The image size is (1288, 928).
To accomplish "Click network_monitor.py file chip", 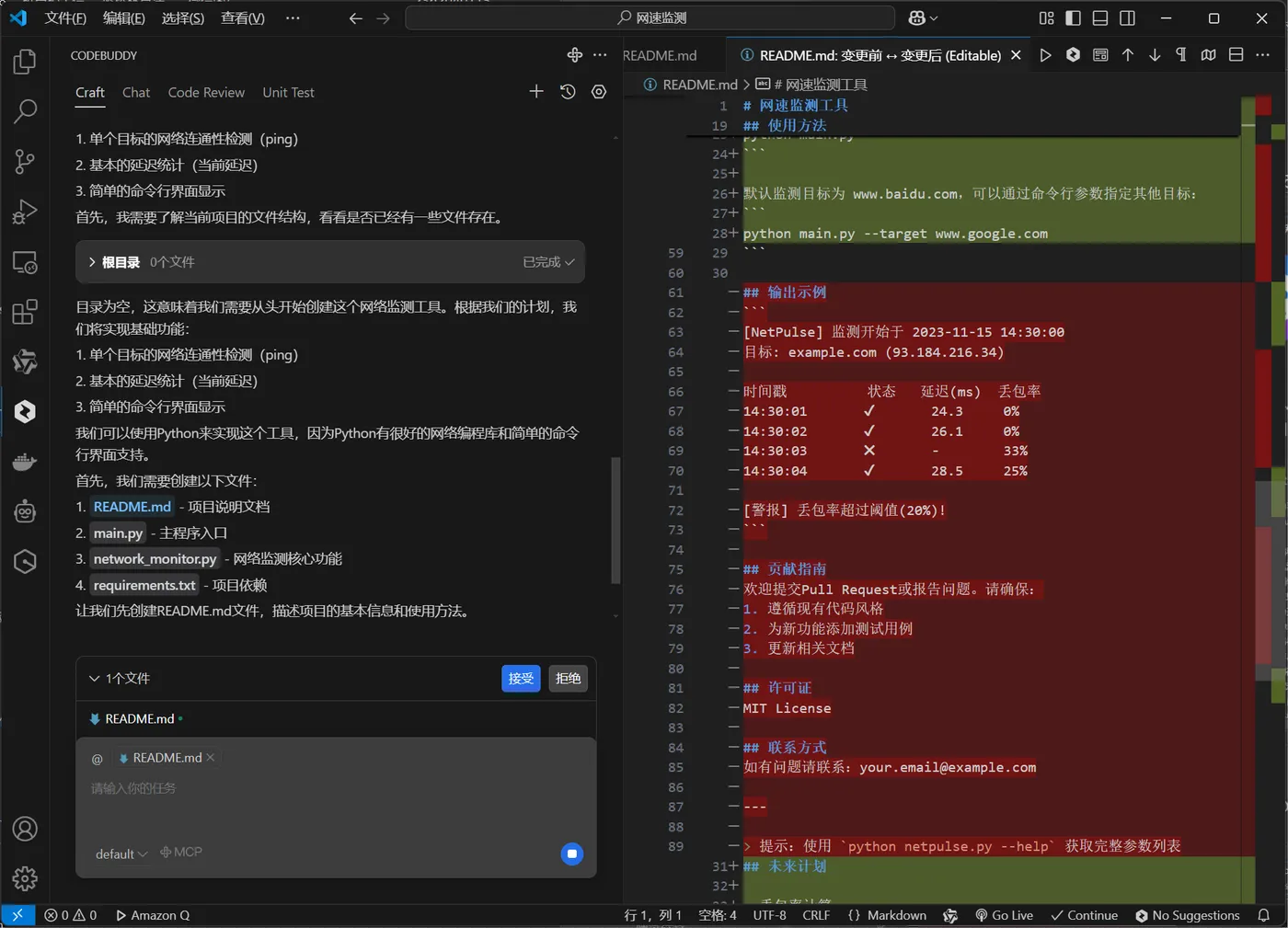I will (x=155, y=558).
